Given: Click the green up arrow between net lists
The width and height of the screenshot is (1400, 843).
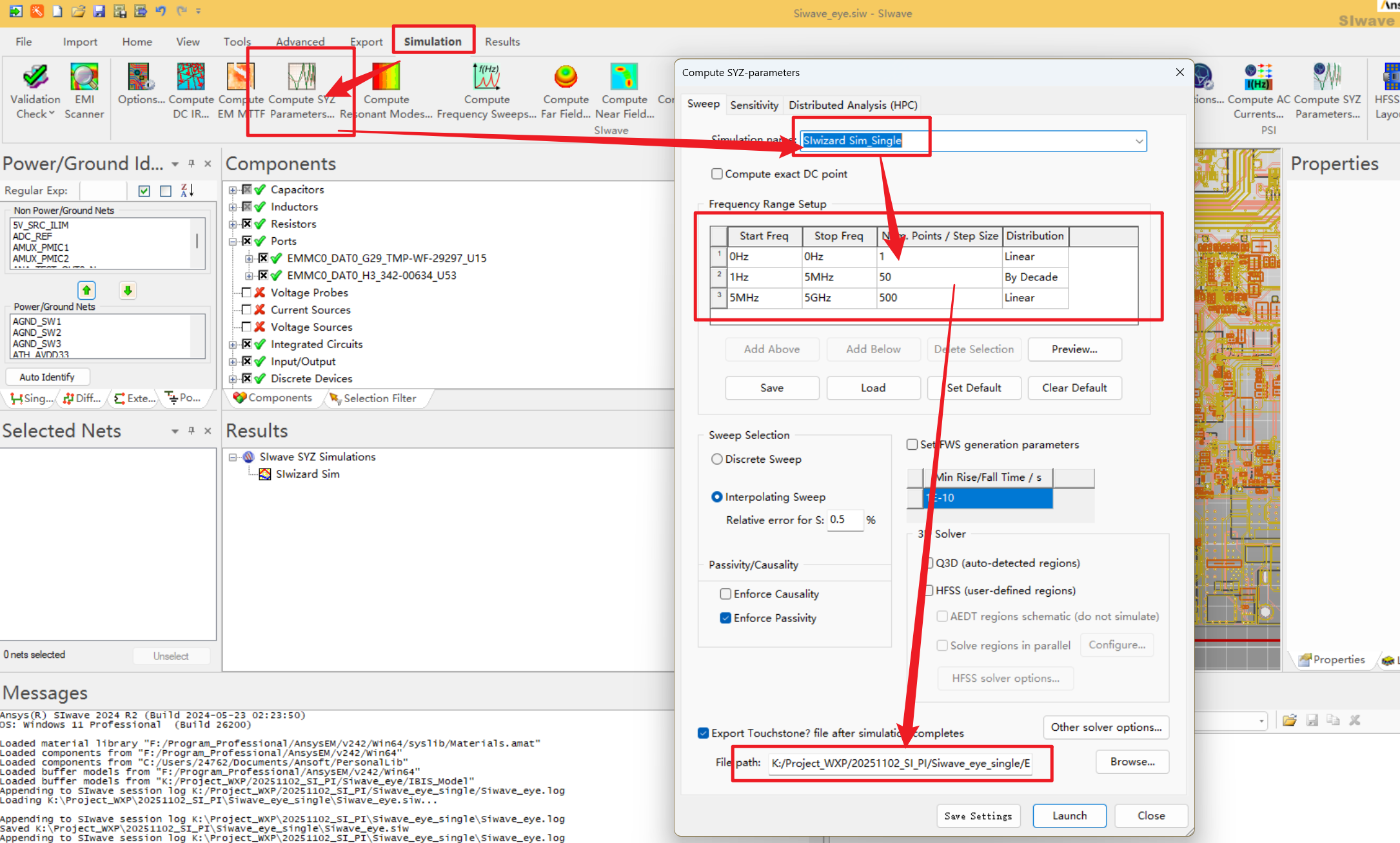Looking at the screenshot, I should click(86, 291).
